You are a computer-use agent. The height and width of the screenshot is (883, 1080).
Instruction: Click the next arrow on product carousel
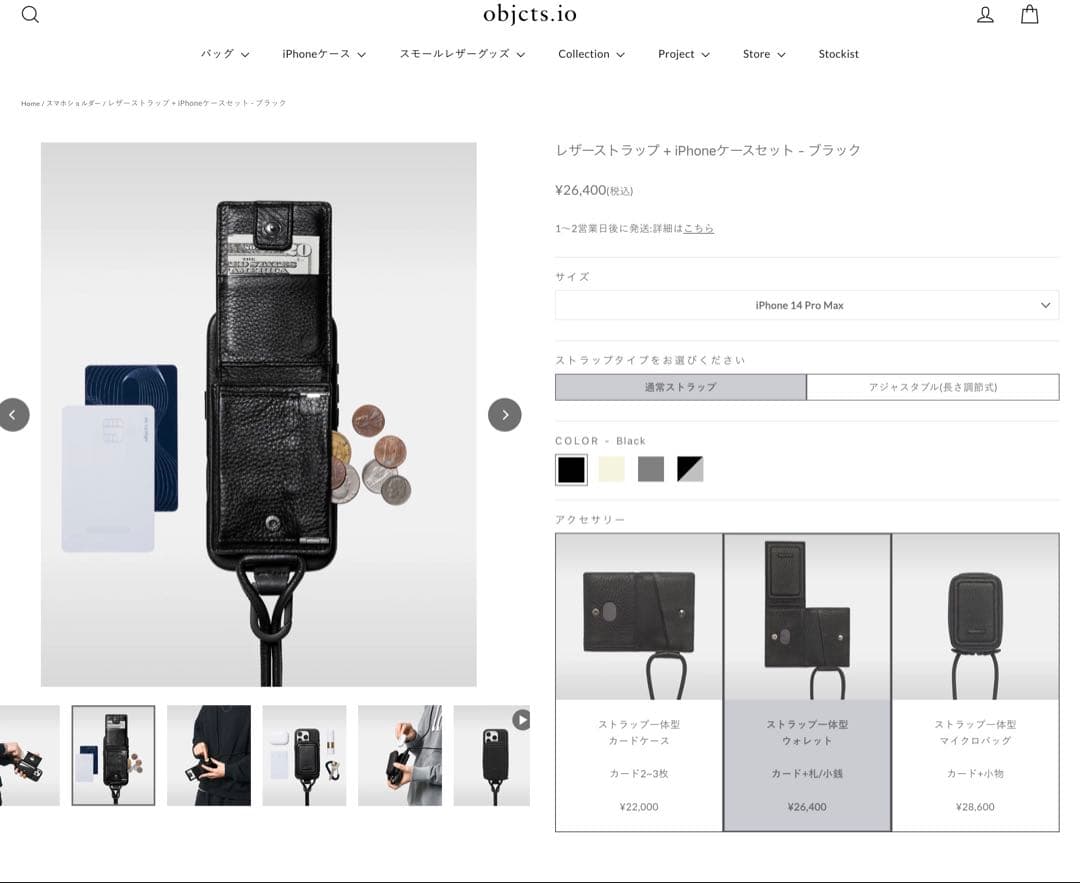505,414
